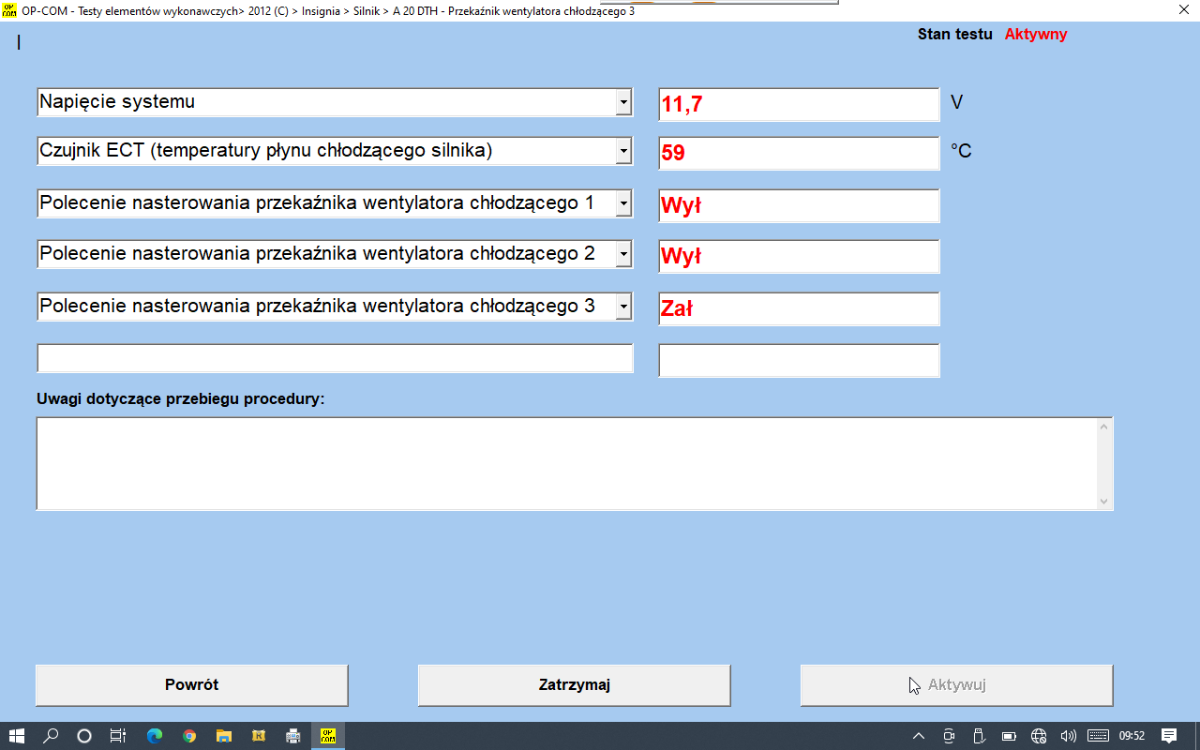The height and width of the screenshot is (750, 1200).
Task: Open network status tray icon
Action: 1038,736
